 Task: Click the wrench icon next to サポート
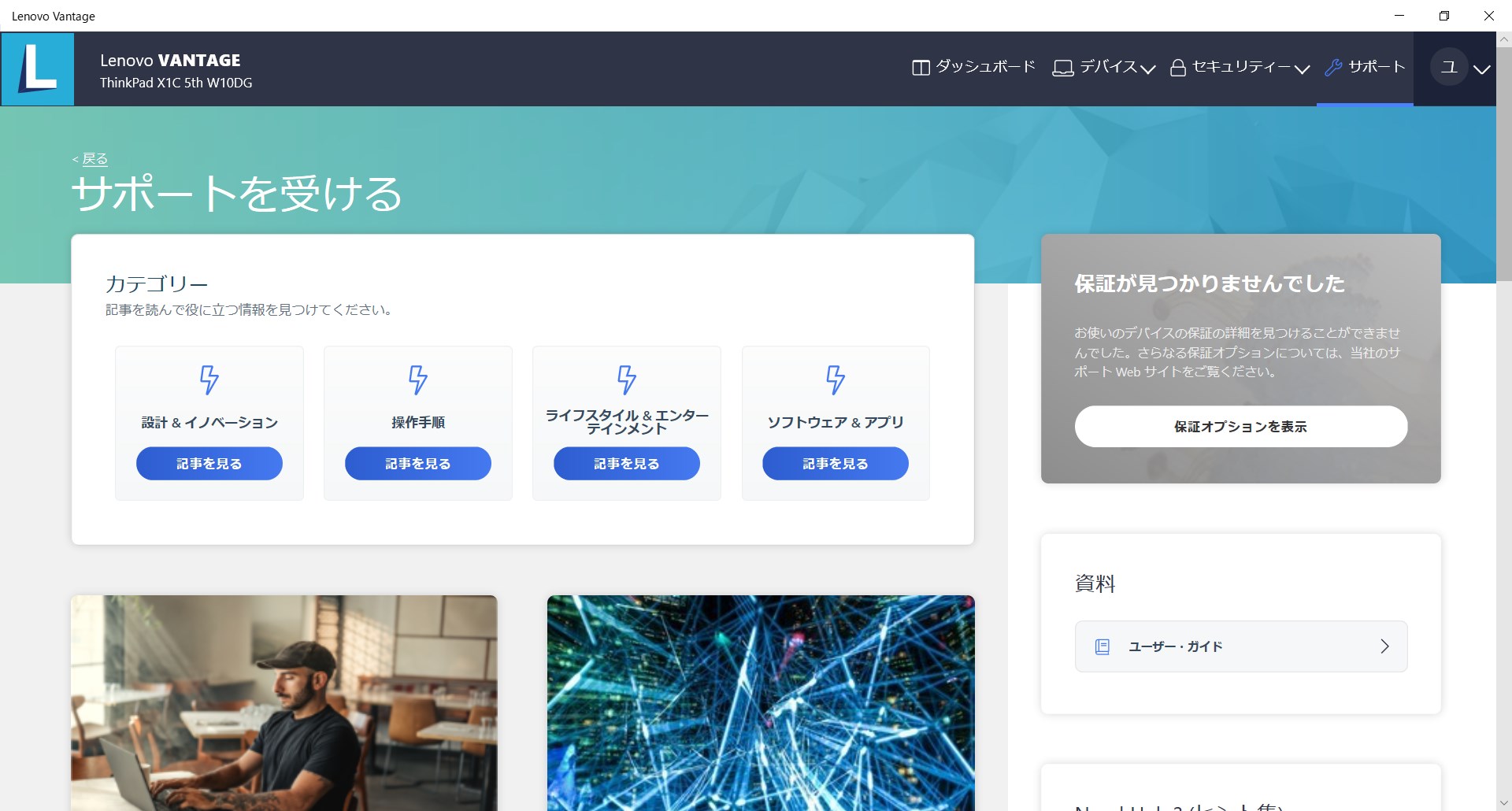tap(1332, 67)
